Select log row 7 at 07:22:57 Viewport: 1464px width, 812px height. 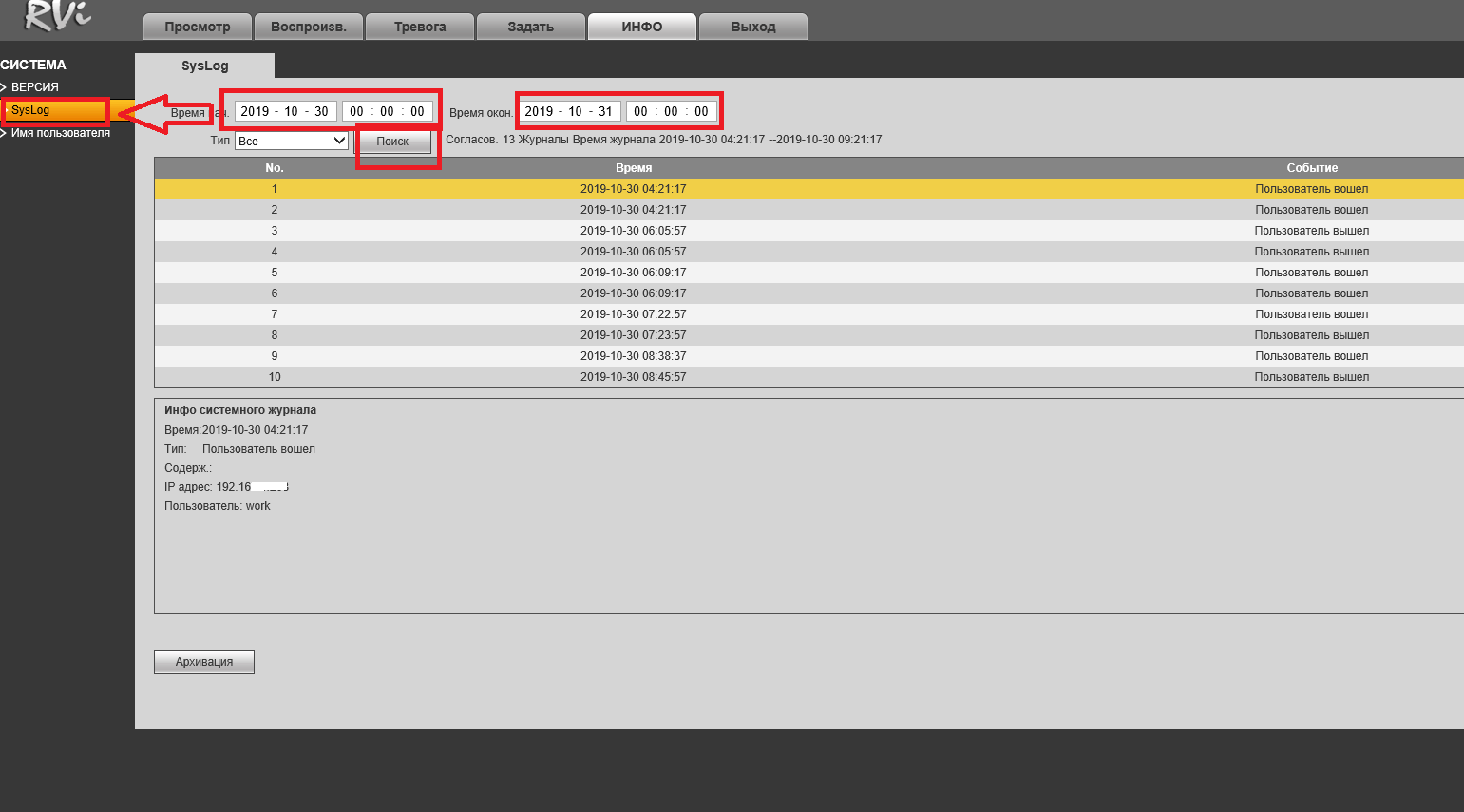809,314
